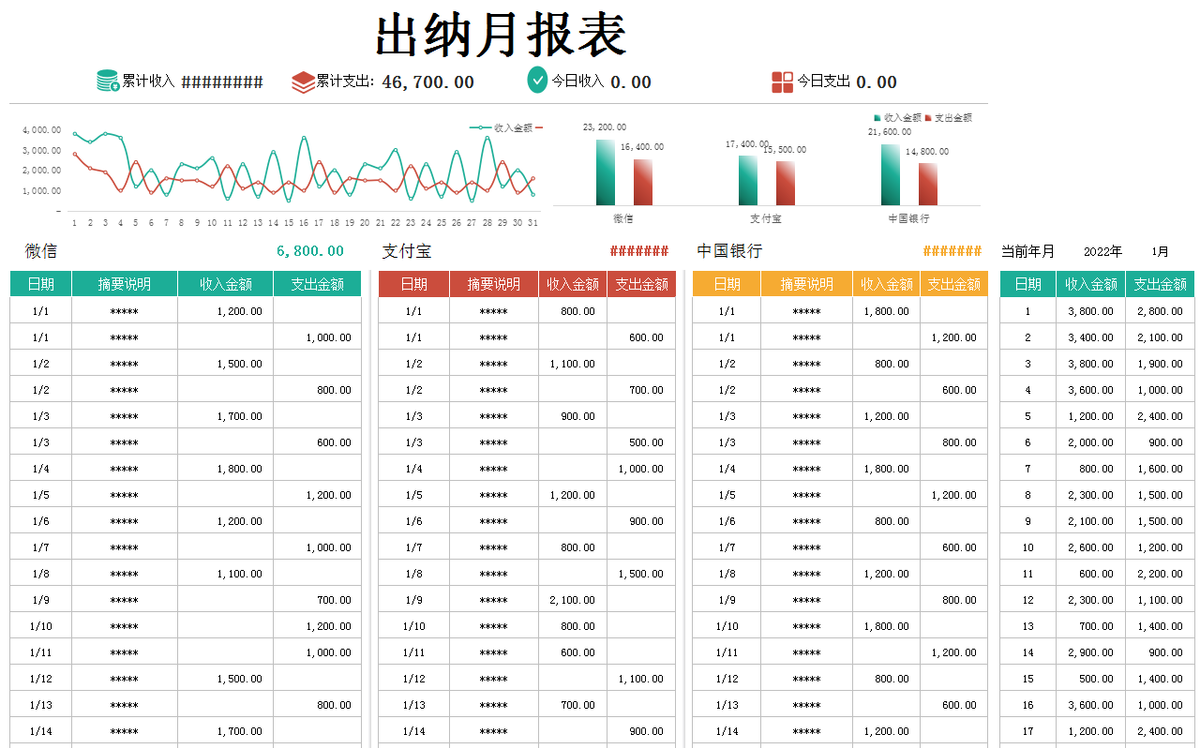Screen dimensions: 1200x748
Task: Select 800.00 in 中国银行 row 1/9
Action: click(x=959, y=600)
